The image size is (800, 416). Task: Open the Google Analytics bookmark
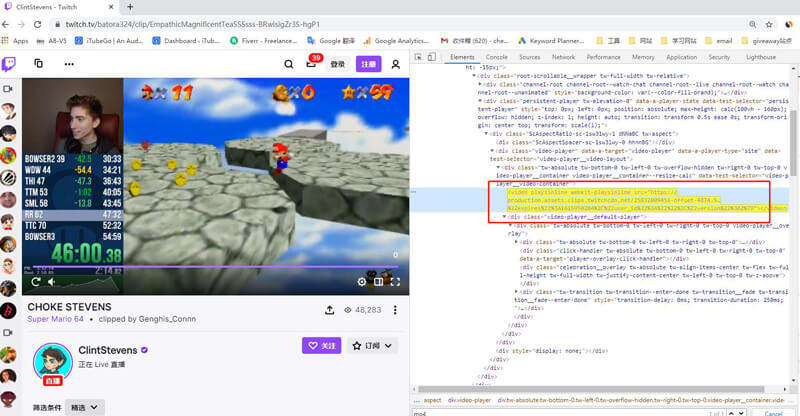(396, 40)
